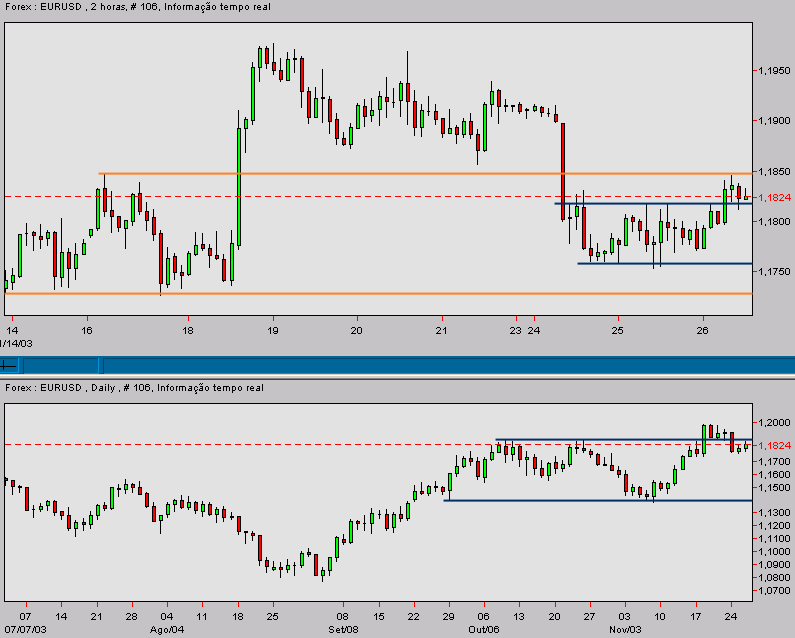Select the Daily EURUSD chart title
The image size is (795, 638).
click(134, 388)
